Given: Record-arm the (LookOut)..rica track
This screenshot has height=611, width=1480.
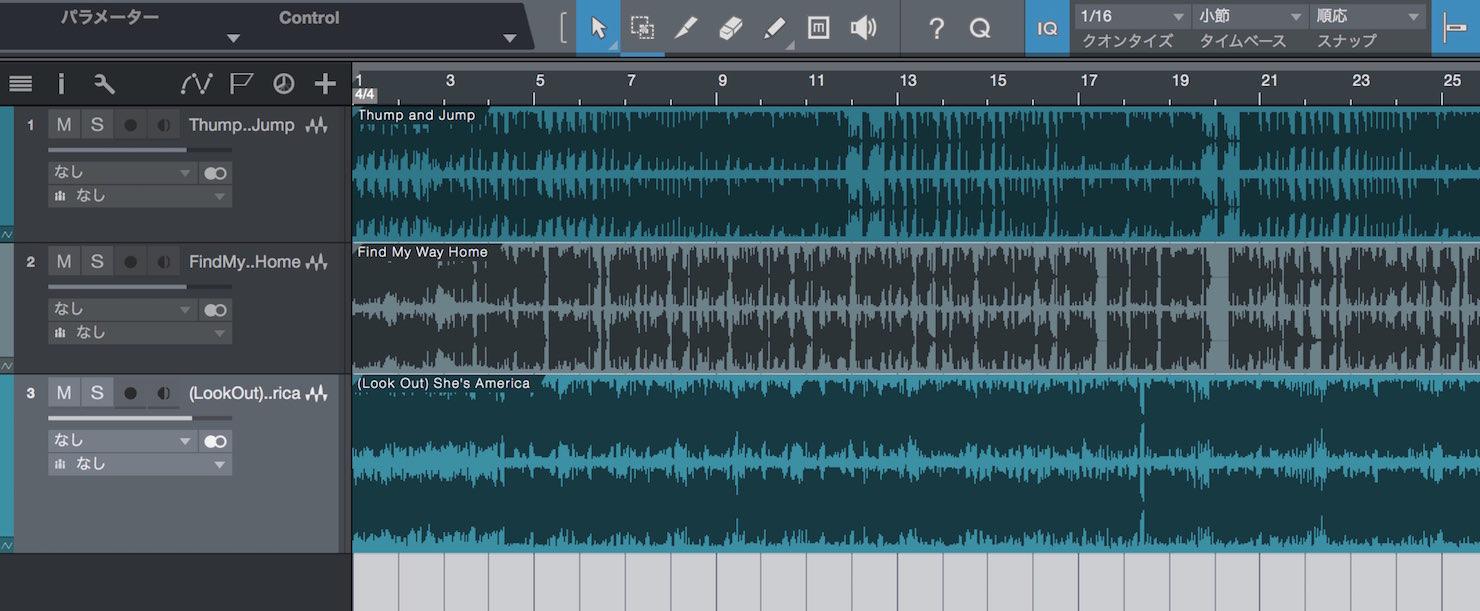Looking at the screenshot, I should (130, 393).
